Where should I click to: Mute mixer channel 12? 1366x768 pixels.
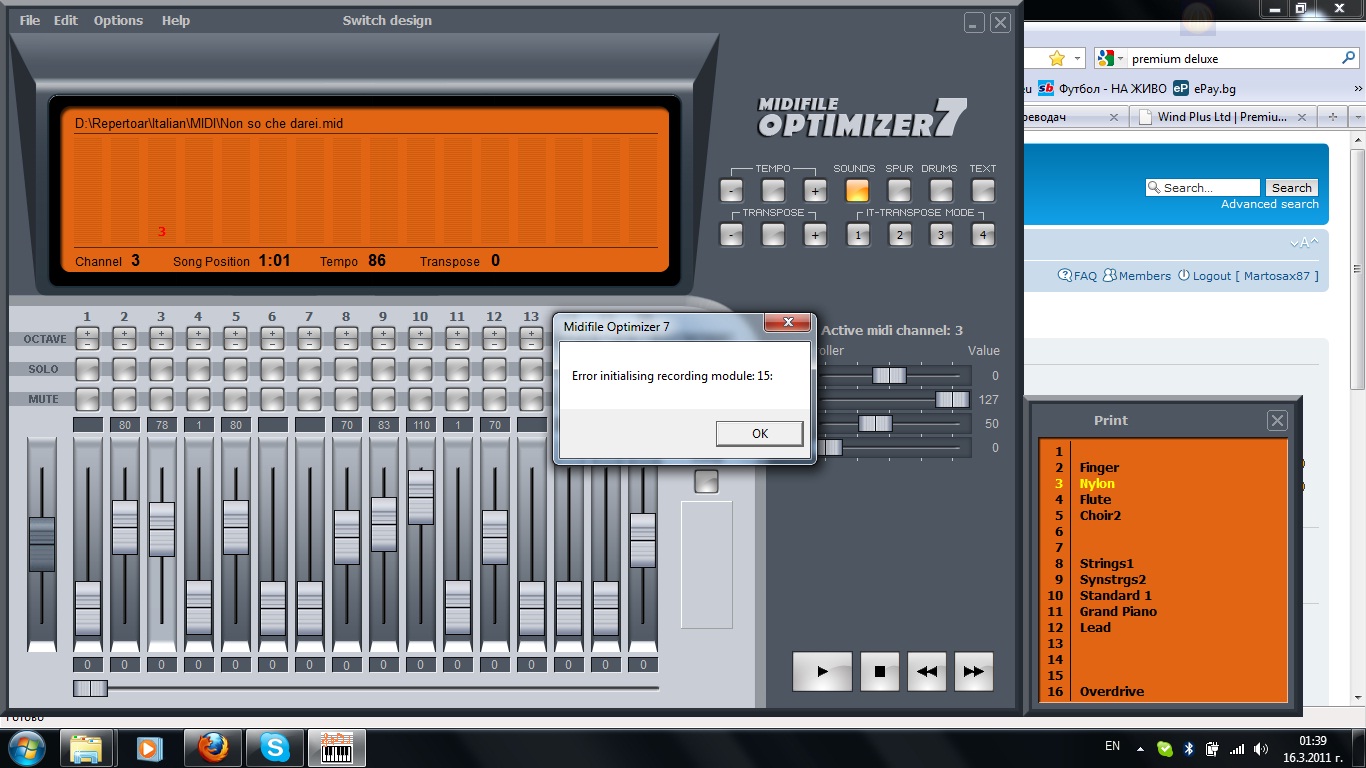[494, 399]
